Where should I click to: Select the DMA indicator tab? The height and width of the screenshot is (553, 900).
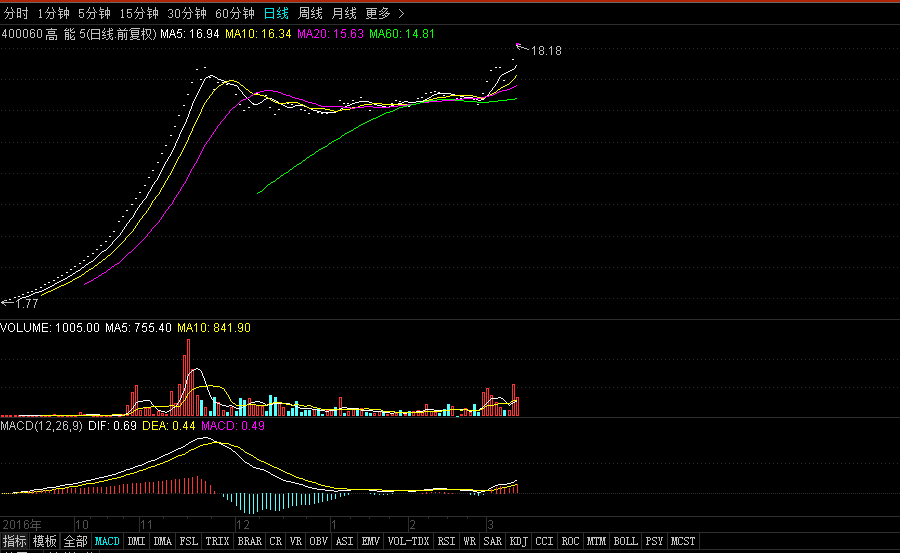pyautogui.click(x=162, y=541)
